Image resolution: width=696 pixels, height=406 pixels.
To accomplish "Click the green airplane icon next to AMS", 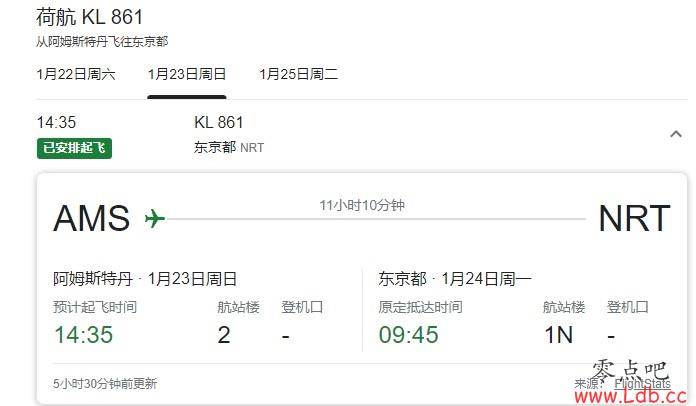I will [154, 219].
